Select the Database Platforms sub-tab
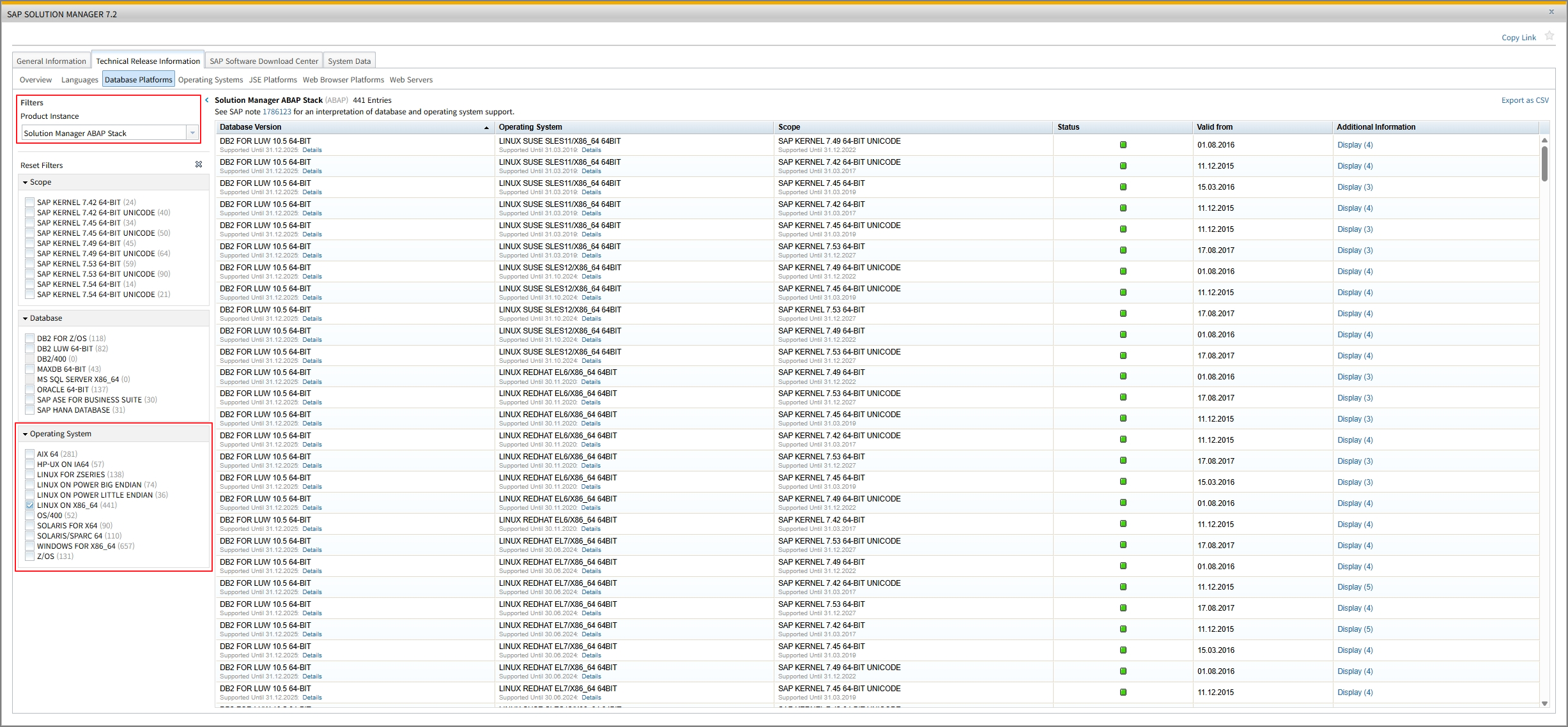This screenshot has width=1568, height=727. tap(138, 80)
